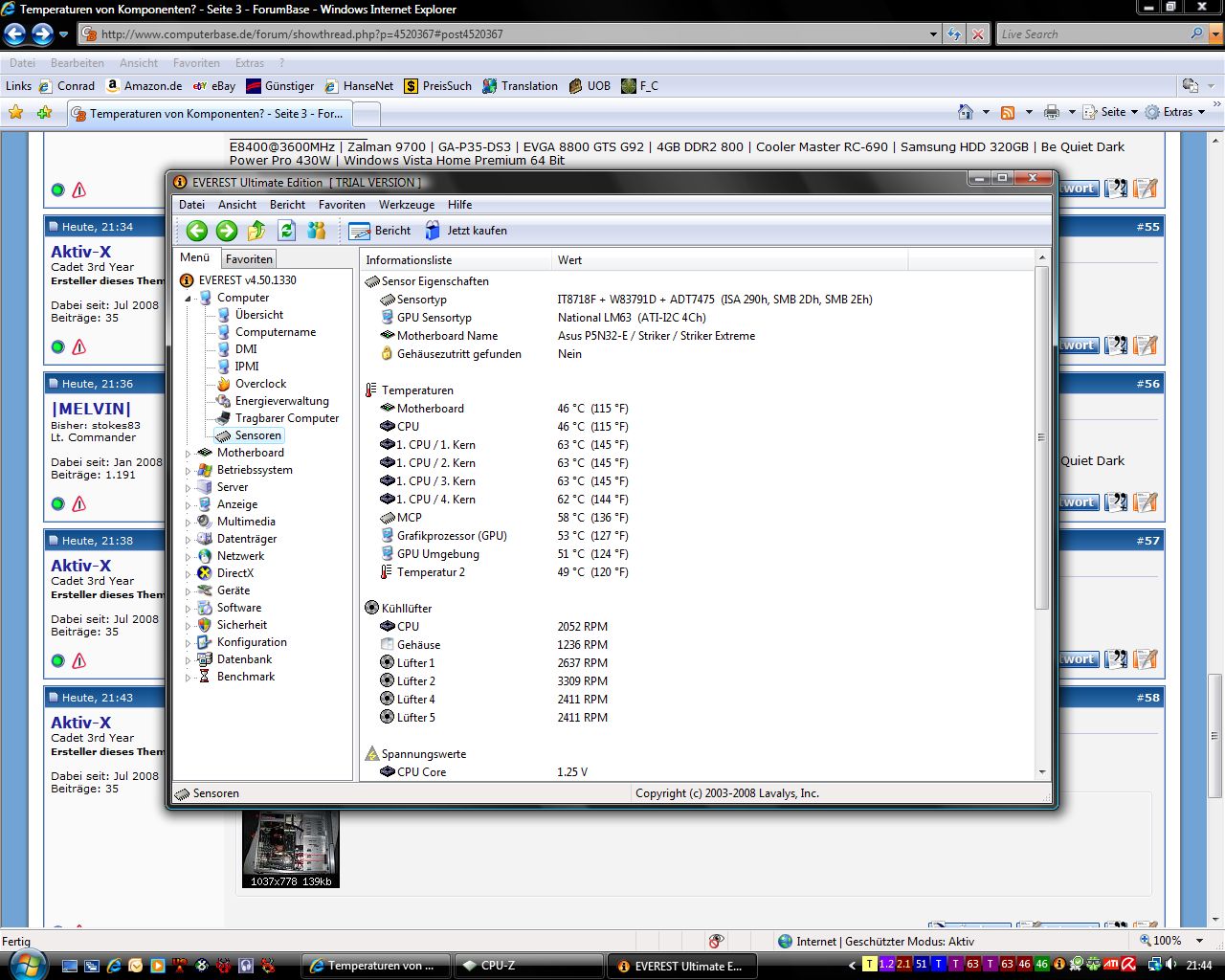The width and height of the screenshot is (1225, 980).
Task: Open the Favoriten menu in EVEREST
Action: tap(342, 205)
